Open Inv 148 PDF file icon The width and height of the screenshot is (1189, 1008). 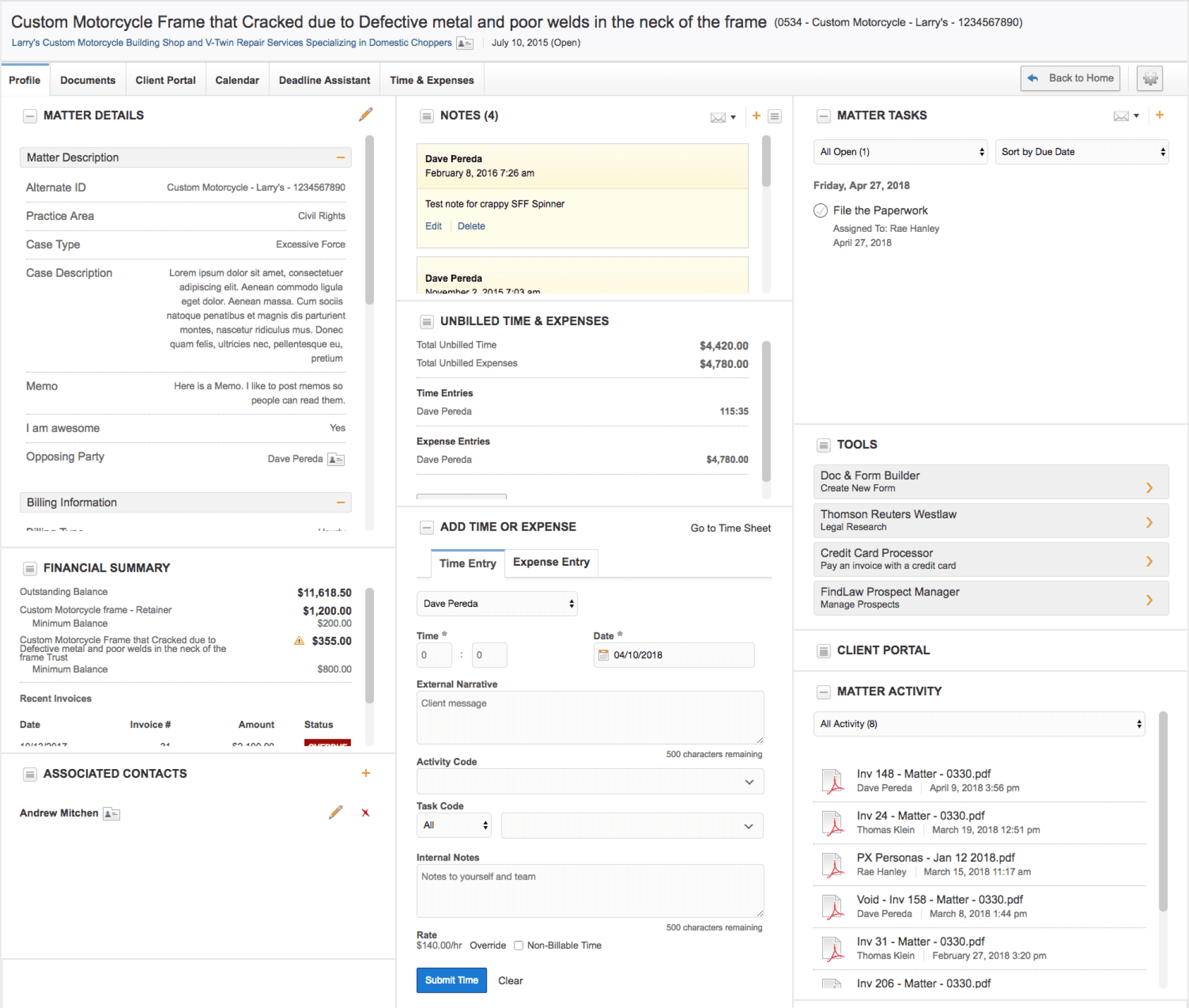pos(833,781)
